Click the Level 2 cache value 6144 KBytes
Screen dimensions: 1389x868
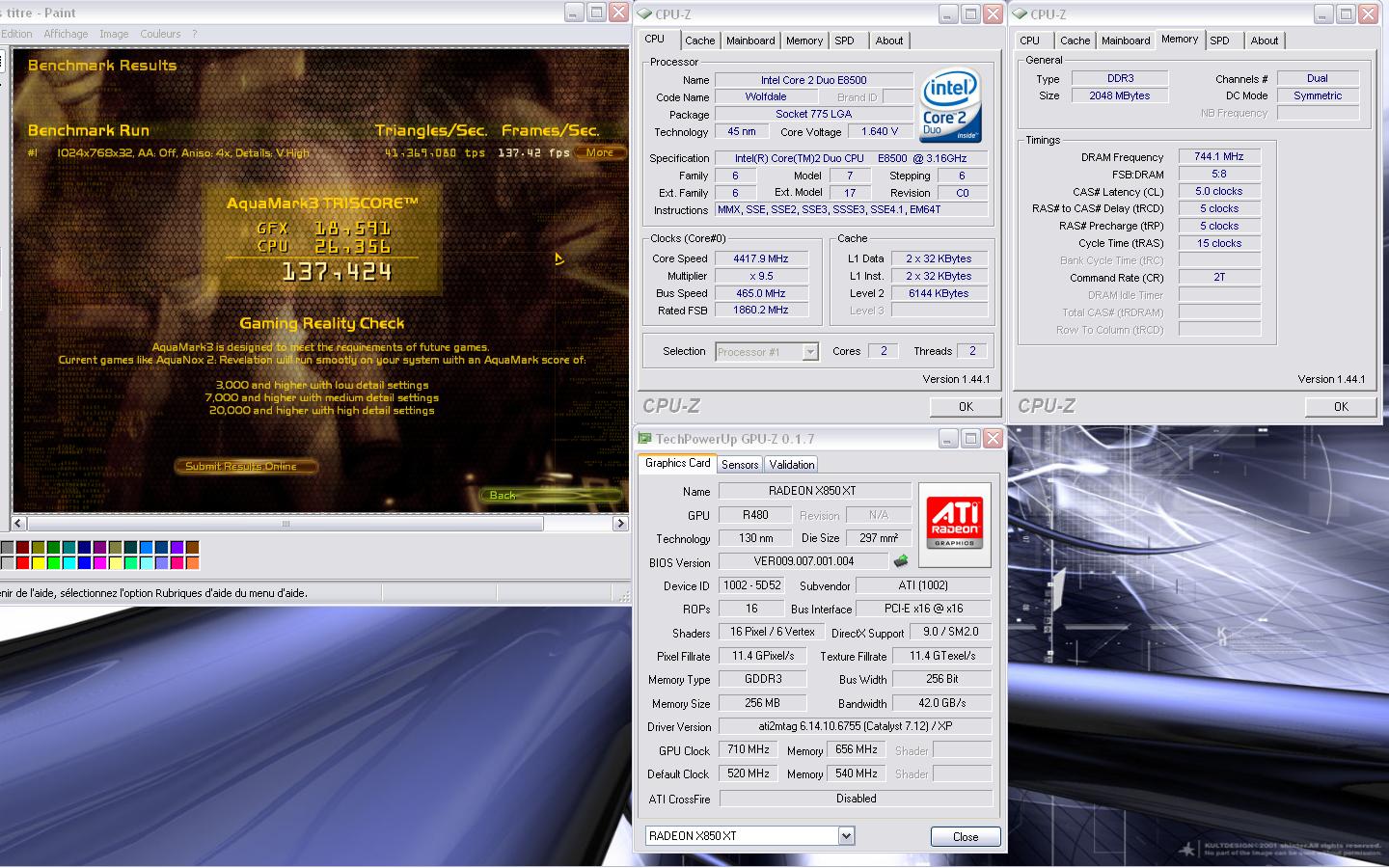point(939,293)
